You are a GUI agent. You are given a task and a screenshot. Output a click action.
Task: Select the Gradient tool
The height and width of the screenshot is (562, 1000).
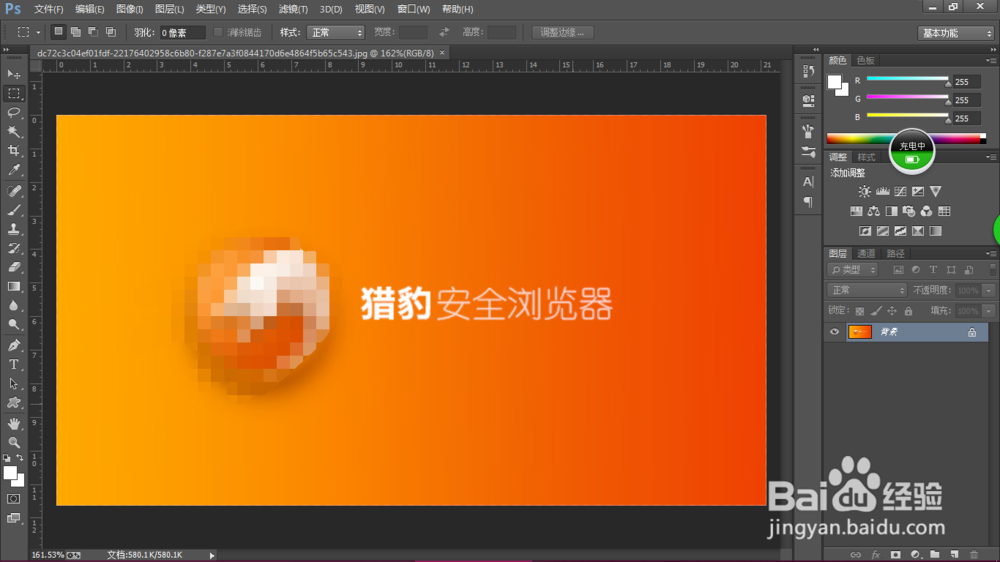13,286
